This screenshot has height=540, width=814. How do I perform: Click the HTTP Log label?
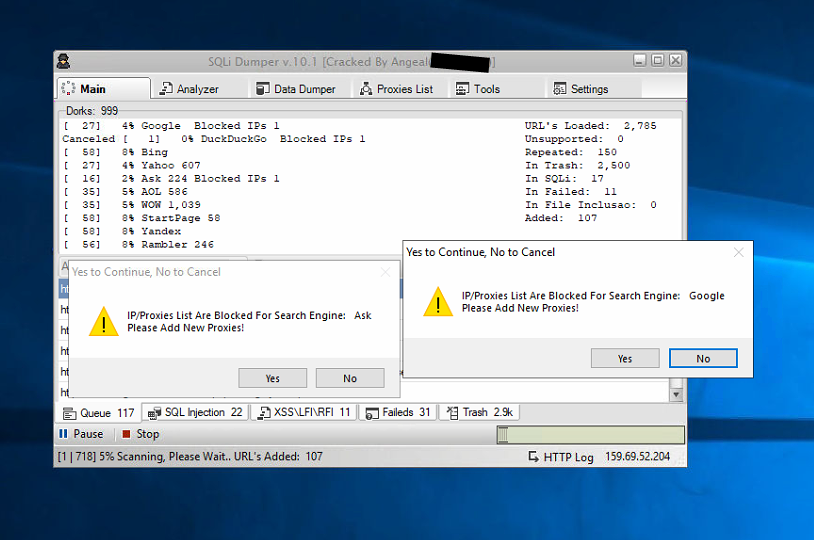[x=568, y=457]
